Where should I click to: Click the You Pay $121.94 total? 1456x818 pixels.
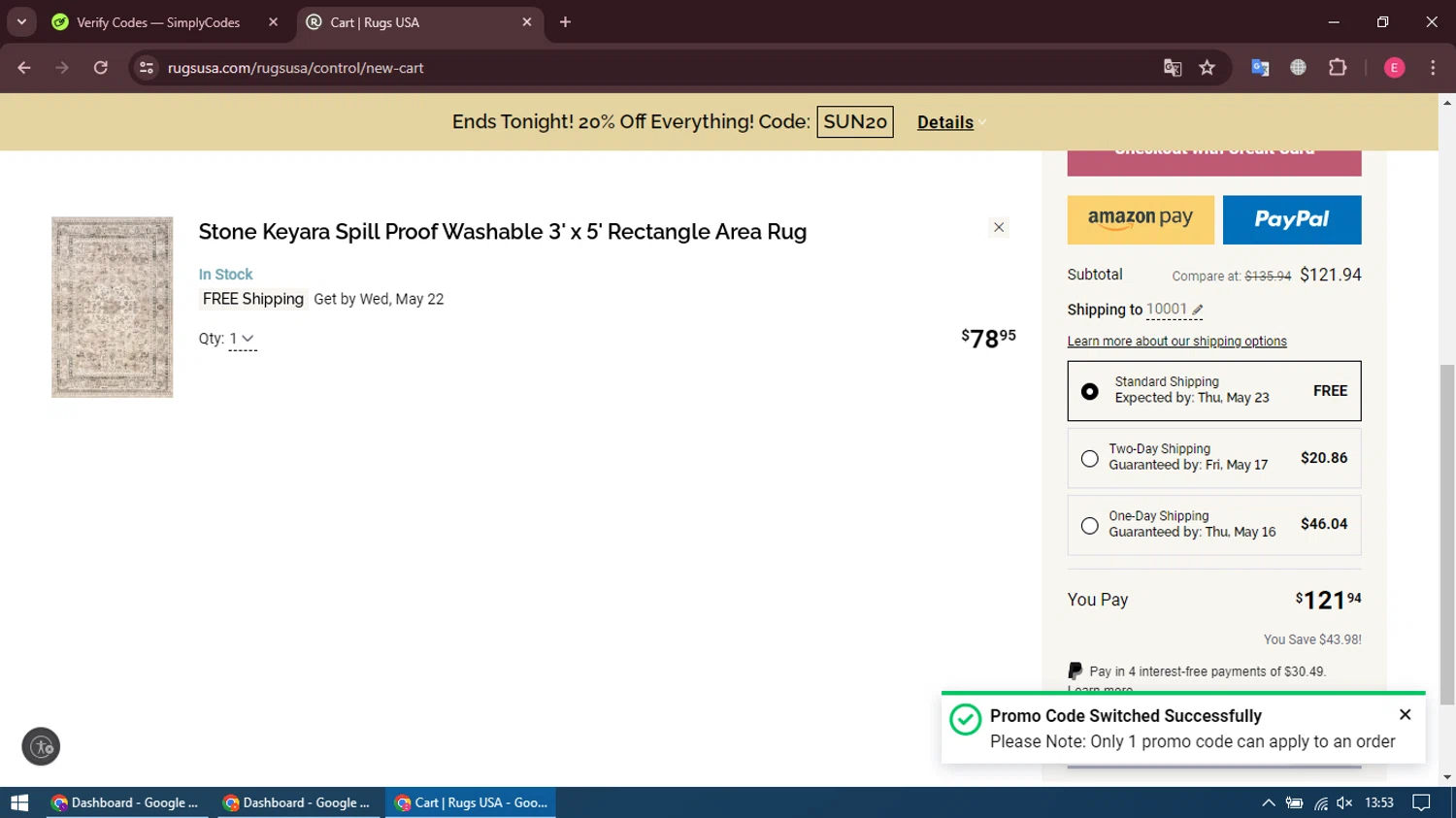coord(1328,600)
